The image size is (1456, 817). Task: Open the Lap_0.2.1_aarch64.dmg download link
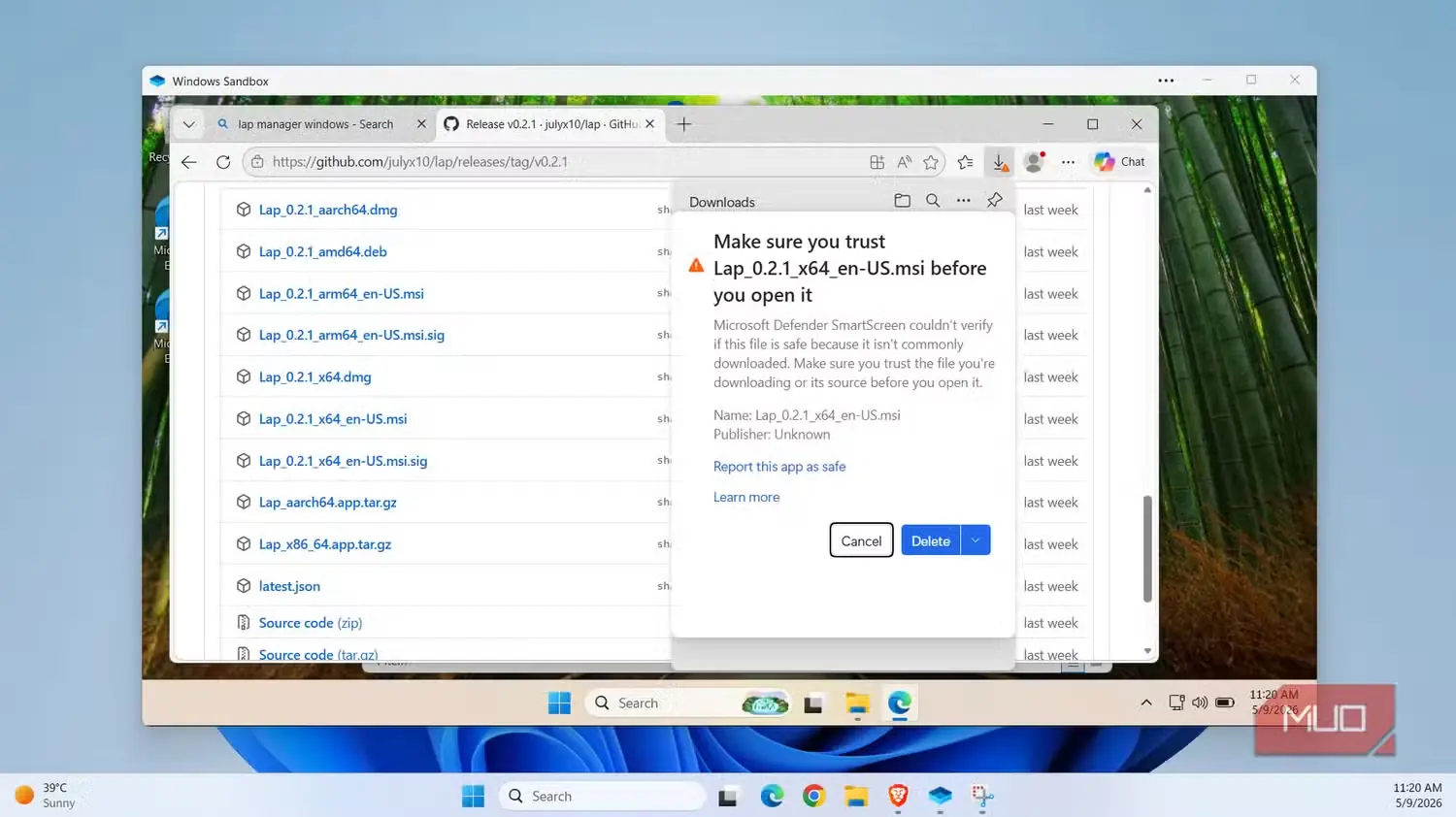point(327,210)
